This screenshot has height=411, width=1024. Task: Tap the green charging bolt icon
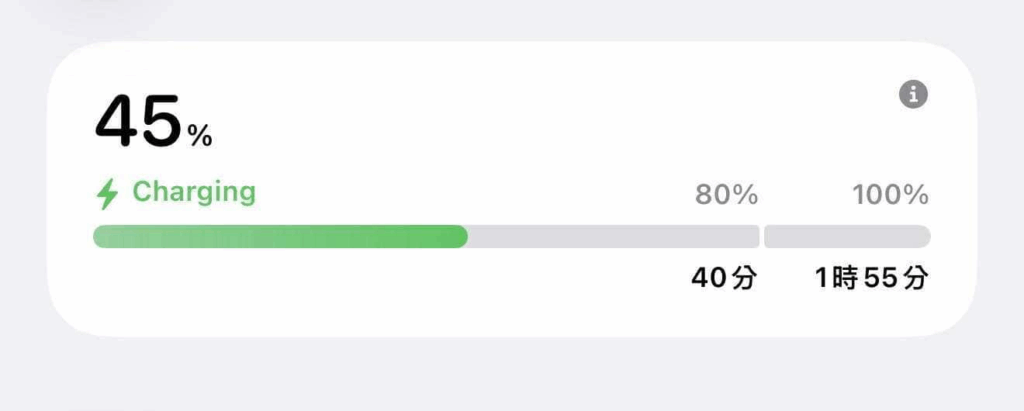108,194
